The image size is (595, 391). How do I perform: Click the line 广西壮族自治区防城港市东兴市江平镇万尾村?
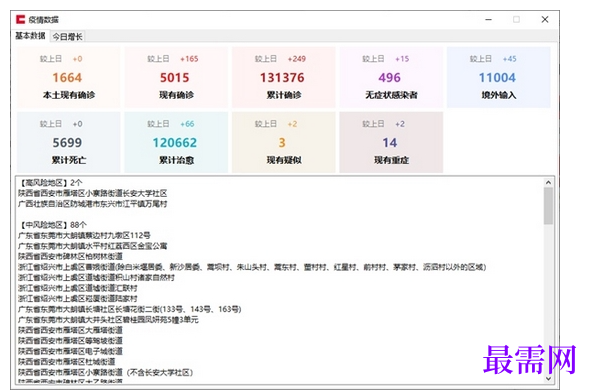93,204
